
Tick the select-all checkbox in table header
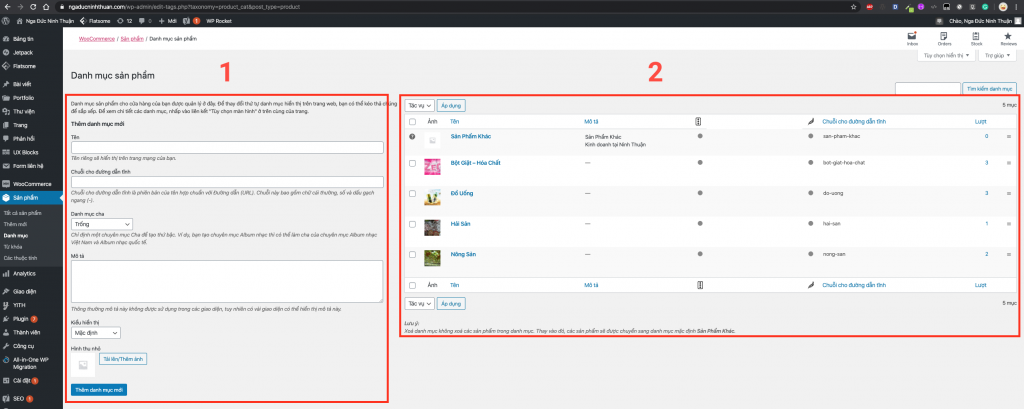coord(412,122)
